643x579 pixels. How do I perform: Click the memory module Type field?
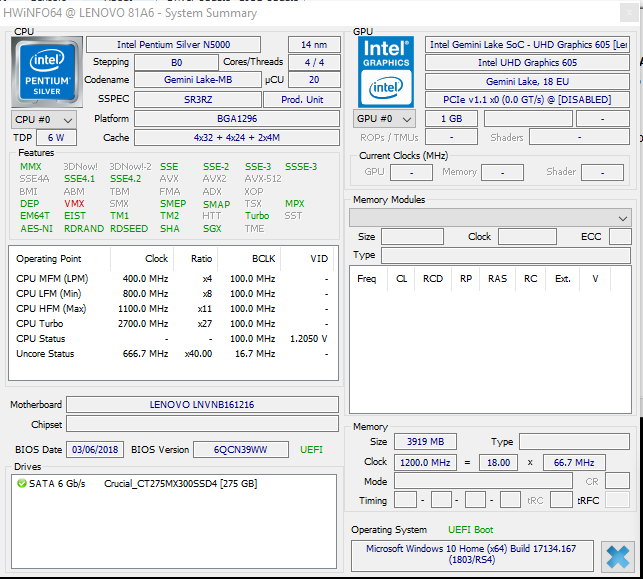coord(506,255)
